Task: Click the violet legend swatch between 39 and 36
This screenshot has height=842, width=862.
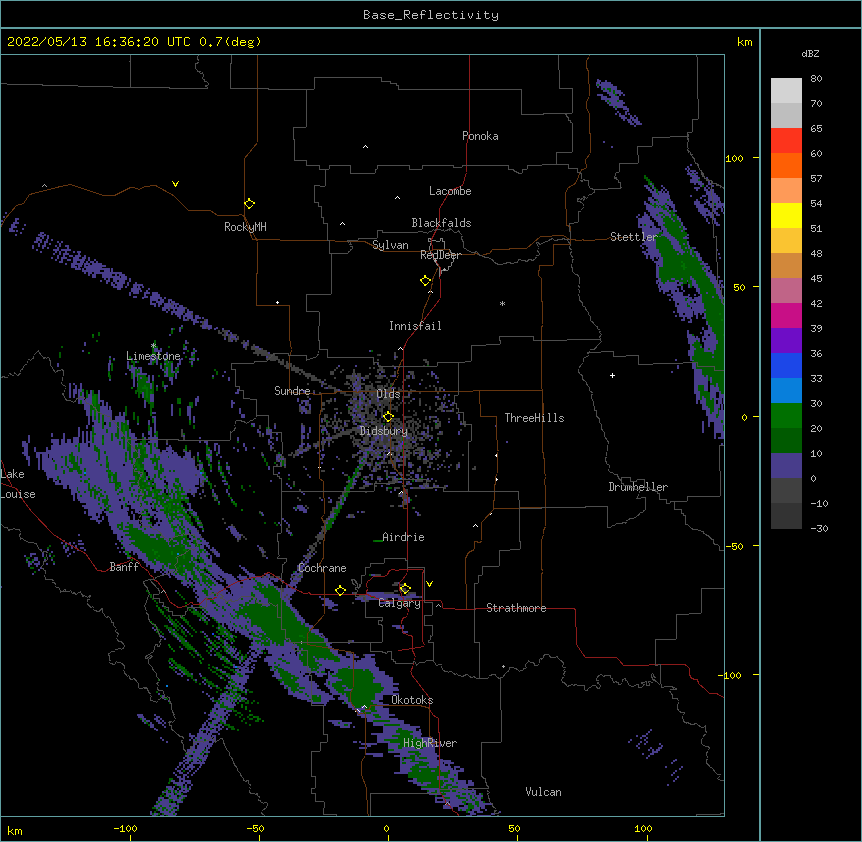Action: 786,341
